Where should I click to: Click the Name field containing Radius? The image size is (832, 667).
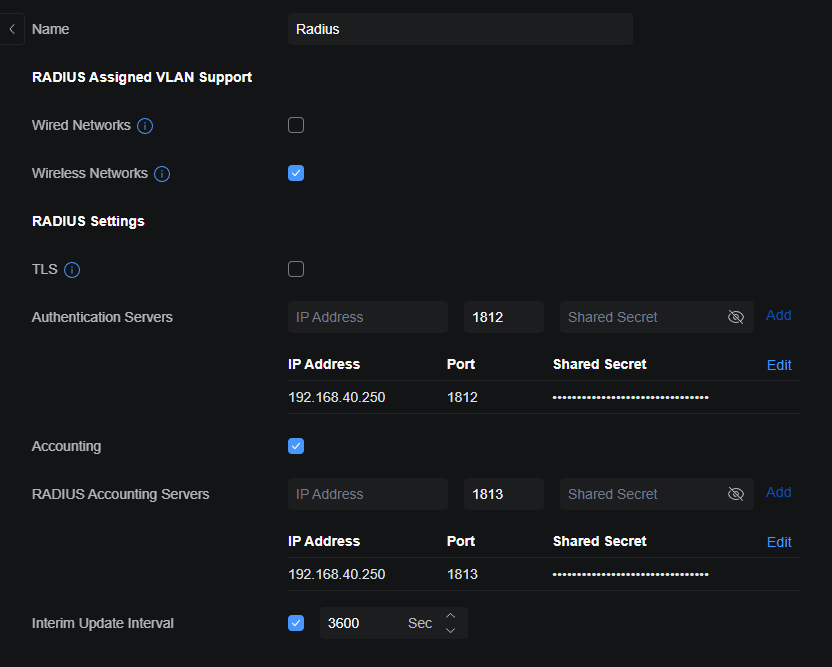tap(460, 29)
